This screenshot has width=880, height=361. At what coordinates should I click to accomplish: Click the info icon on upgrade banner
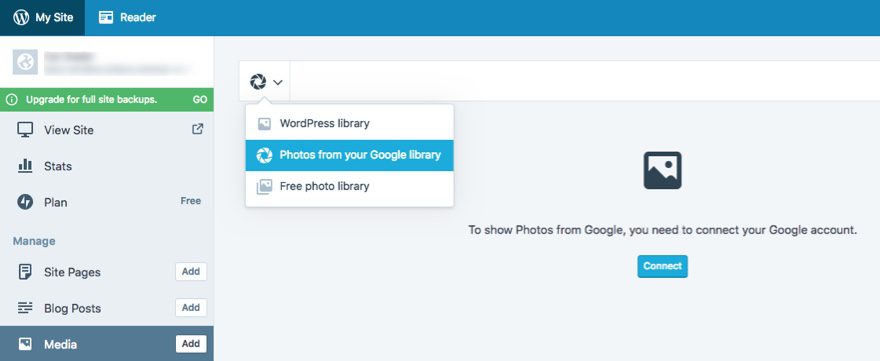(12, 100)
